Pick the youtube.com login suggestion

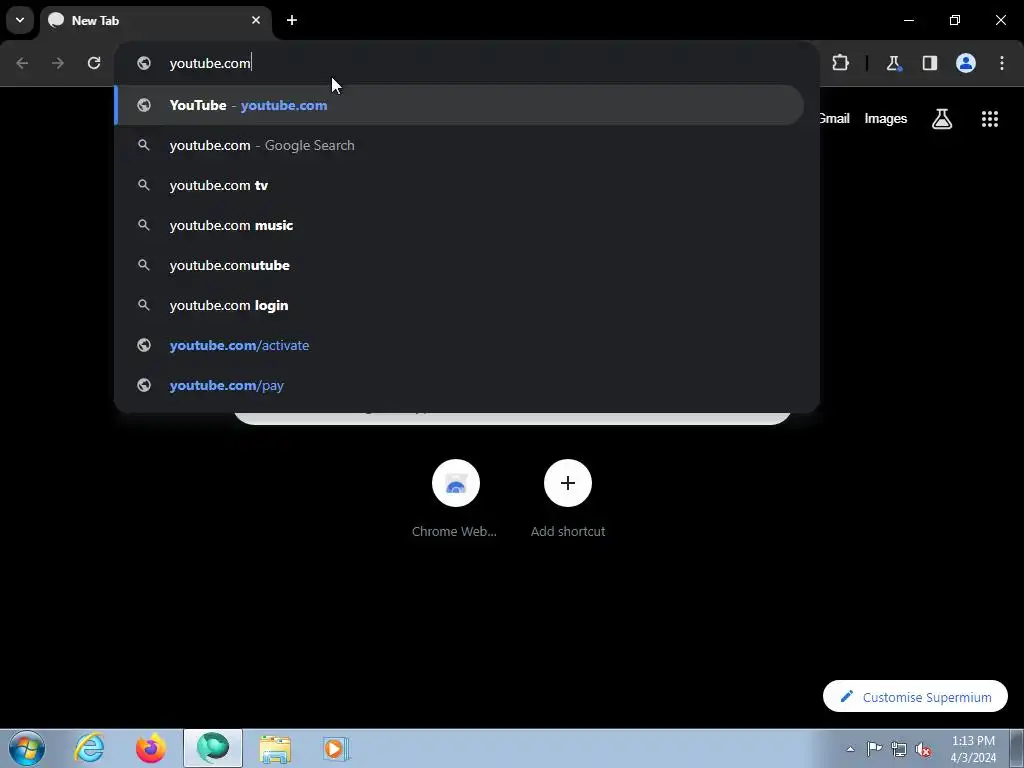459,305
